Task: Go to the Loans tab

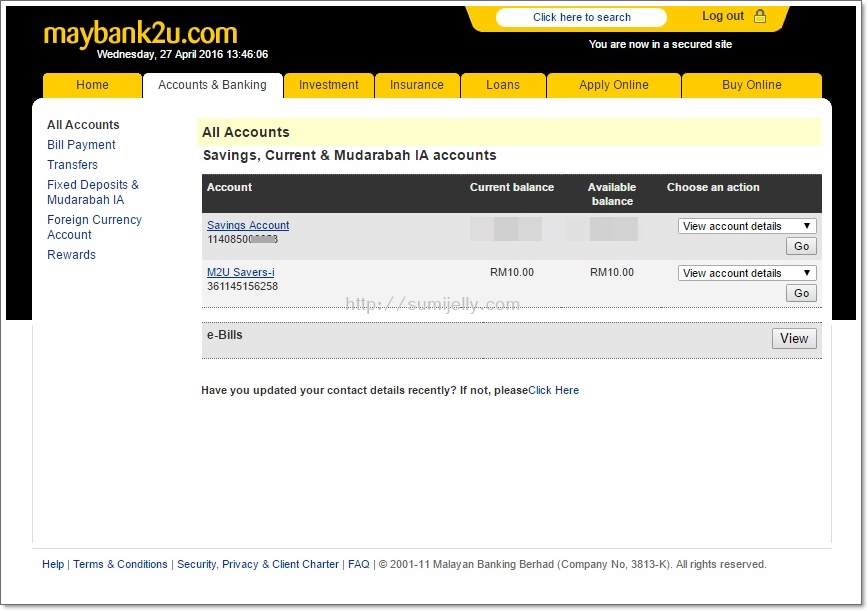Action: [503, 85]
